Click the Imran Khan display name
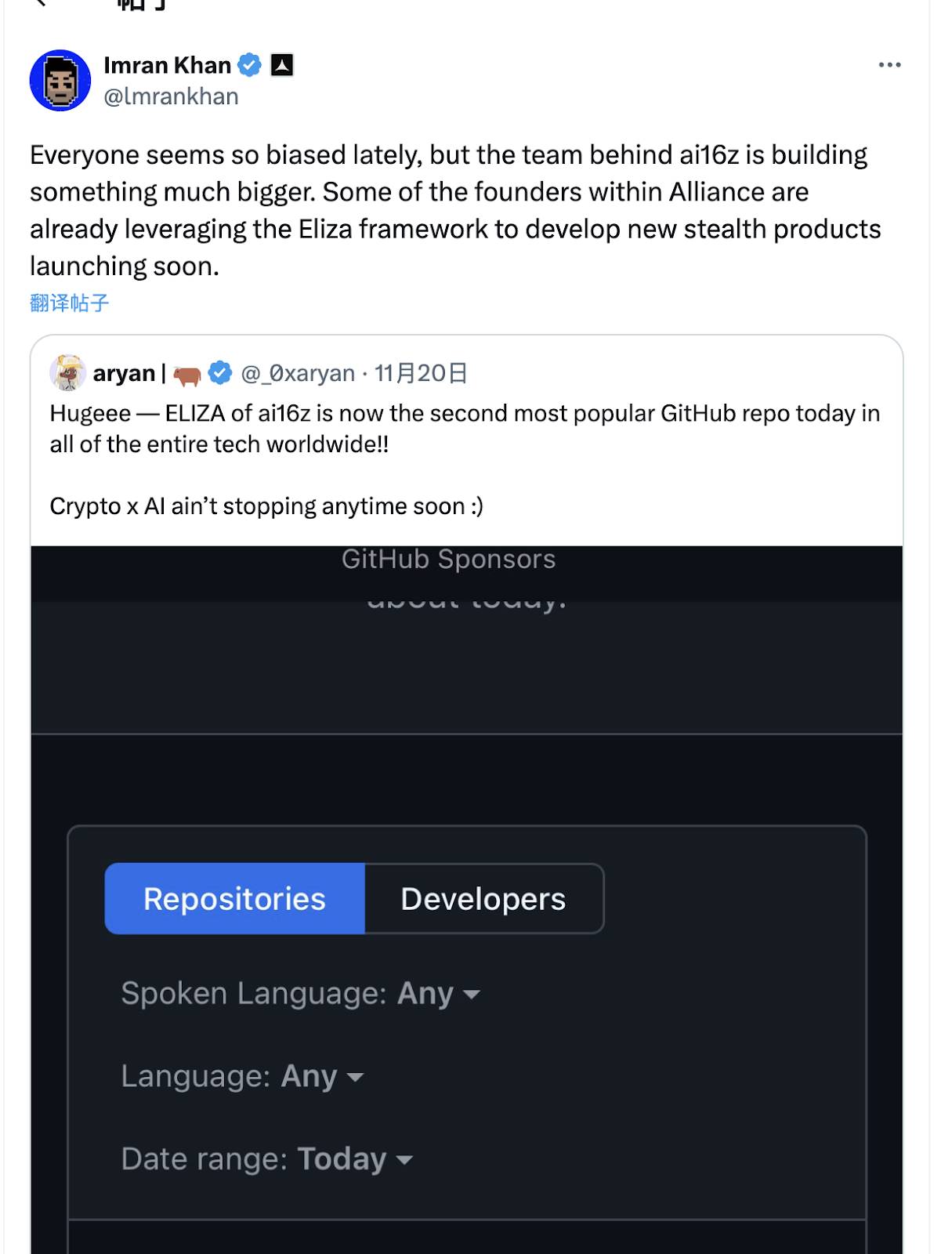 (x=167, y=65)
